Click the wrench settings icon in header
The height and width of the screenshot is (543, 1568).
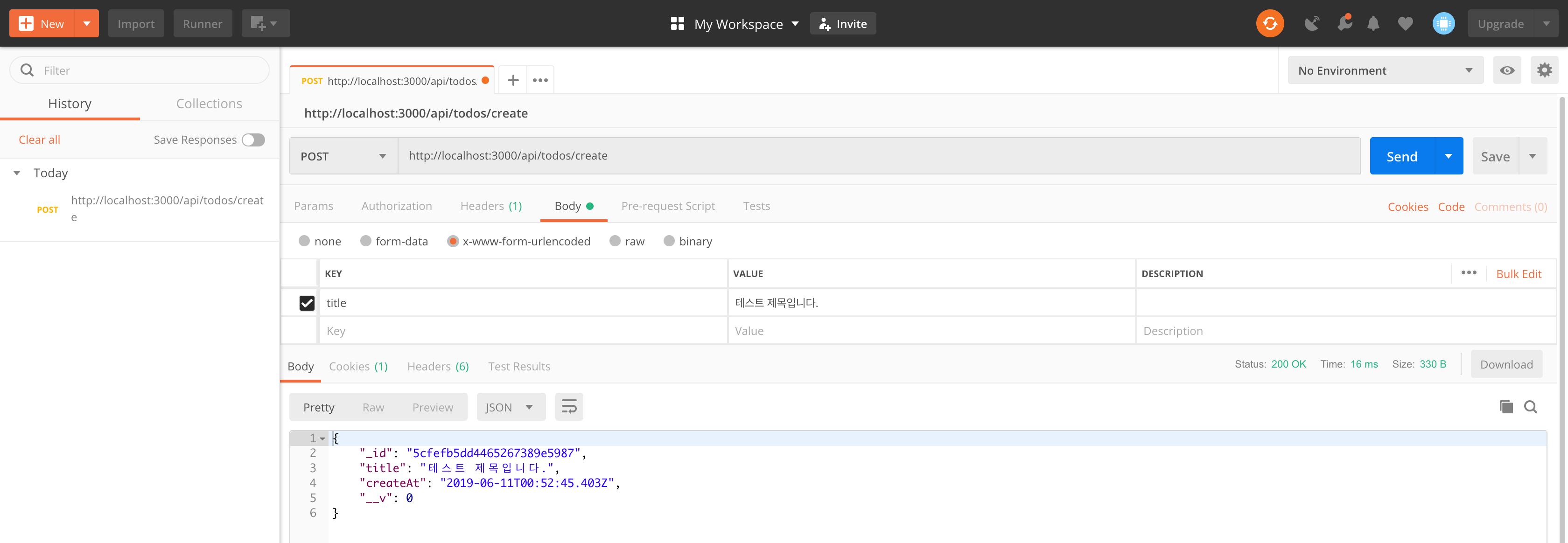[1344, 24]
